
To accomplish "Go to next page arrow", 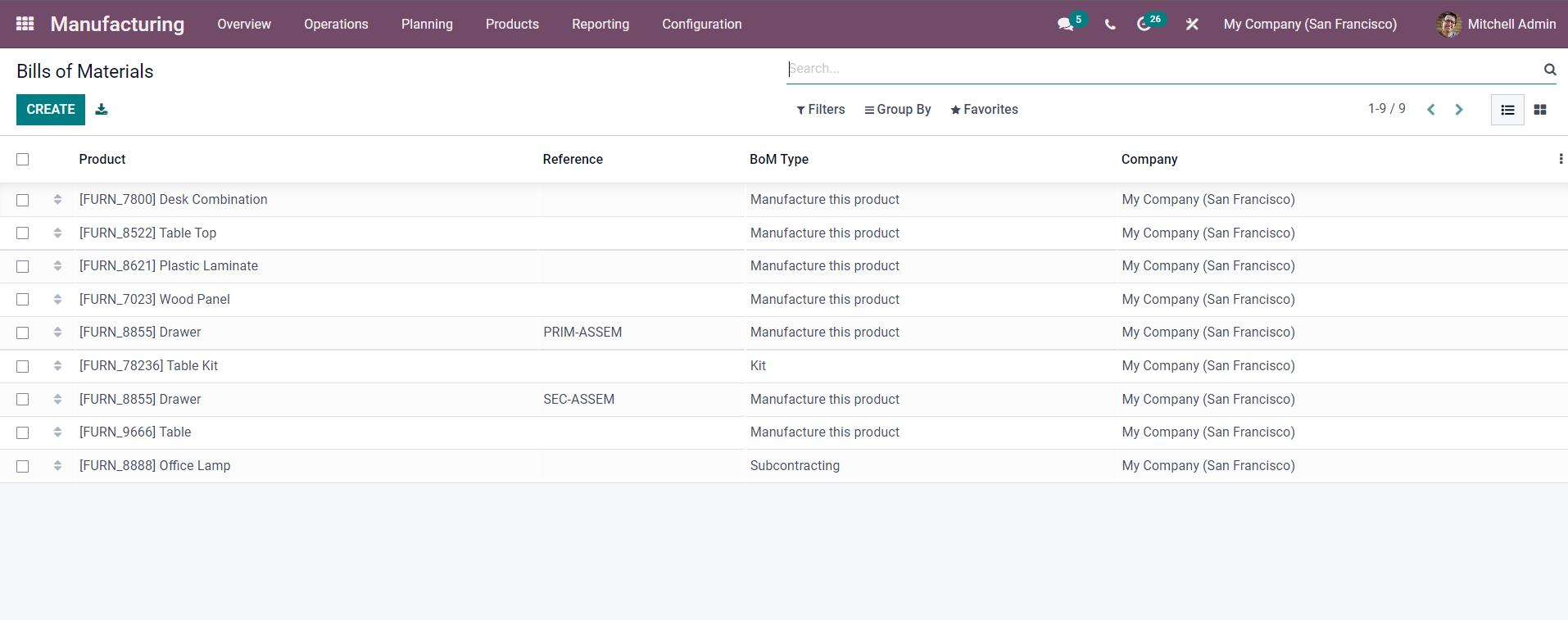I will pyautogui.click(x=1459, y=110).
